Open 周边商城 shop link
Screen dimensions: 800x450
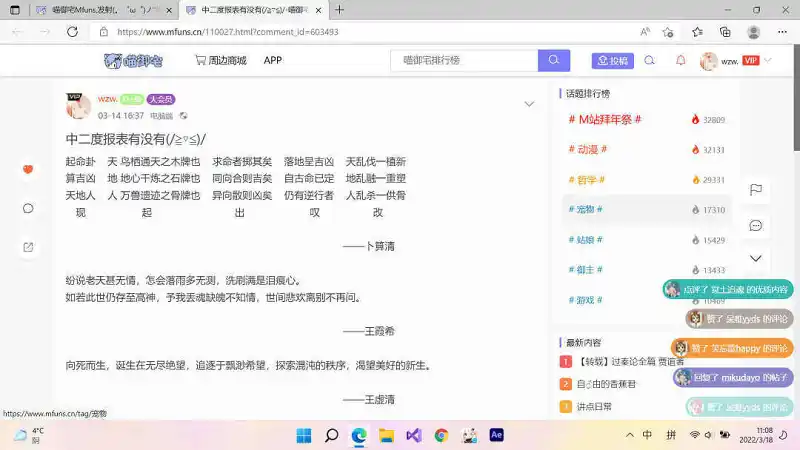pos(221,60)
